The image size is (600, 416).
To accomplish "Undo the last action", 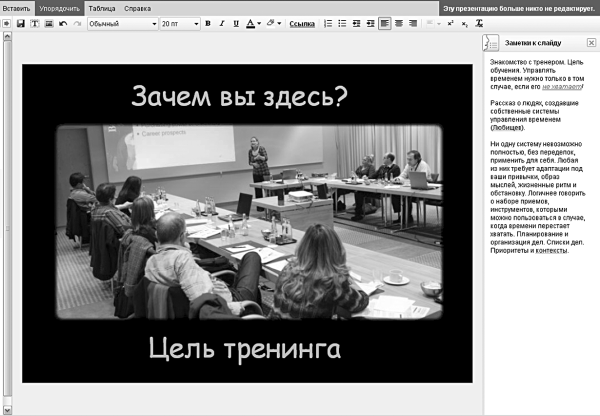I will pos(63,23).
